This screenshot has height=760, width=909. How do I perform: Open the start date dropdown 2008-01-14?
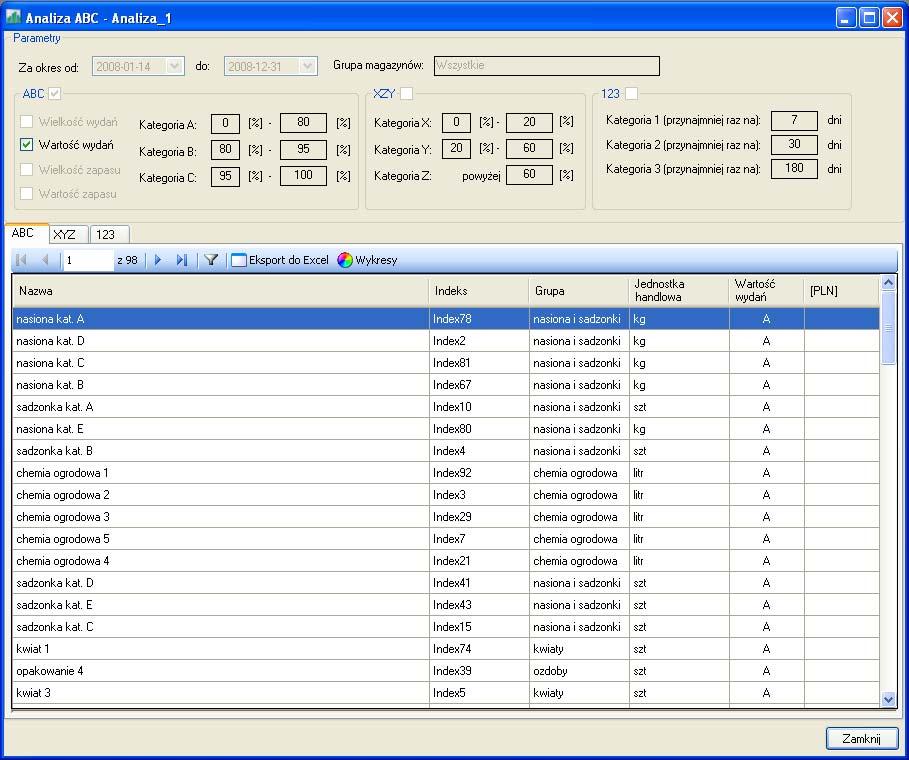(174, 66)
